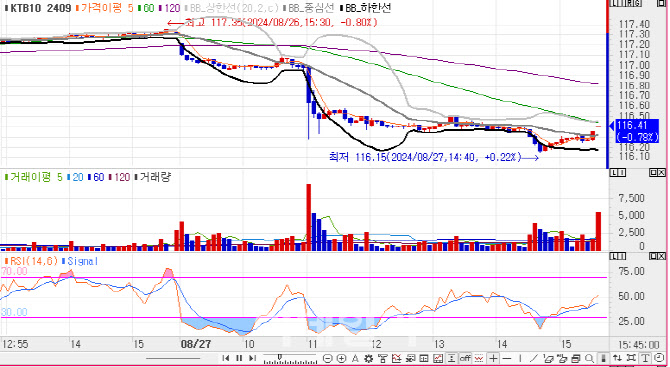Click the magnifier search icon
Screen dimensions: 670x367
pos(590,358)
